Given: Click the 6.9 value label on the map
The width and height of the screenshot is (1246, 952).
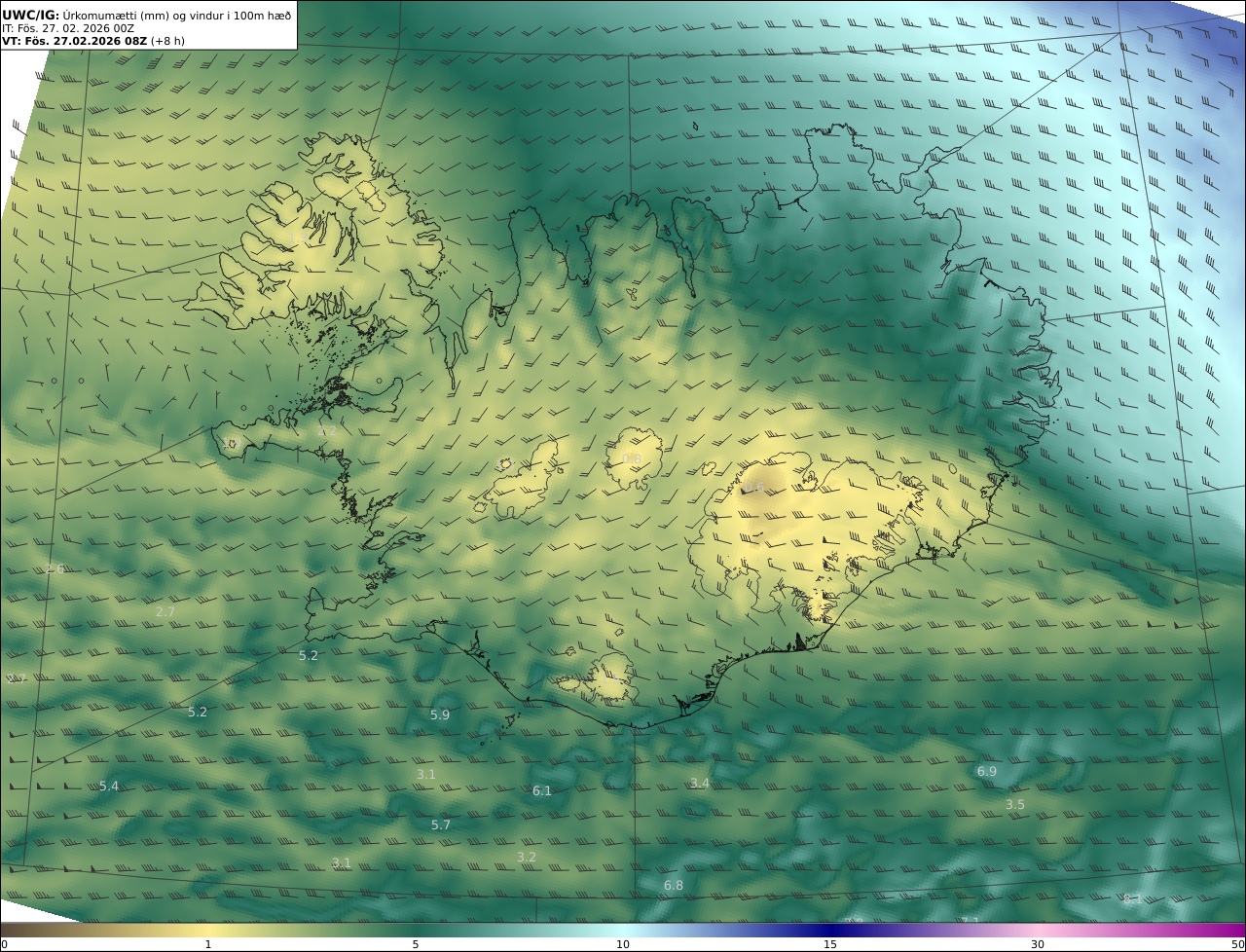Looking at the screenshot, I should 987,771.
